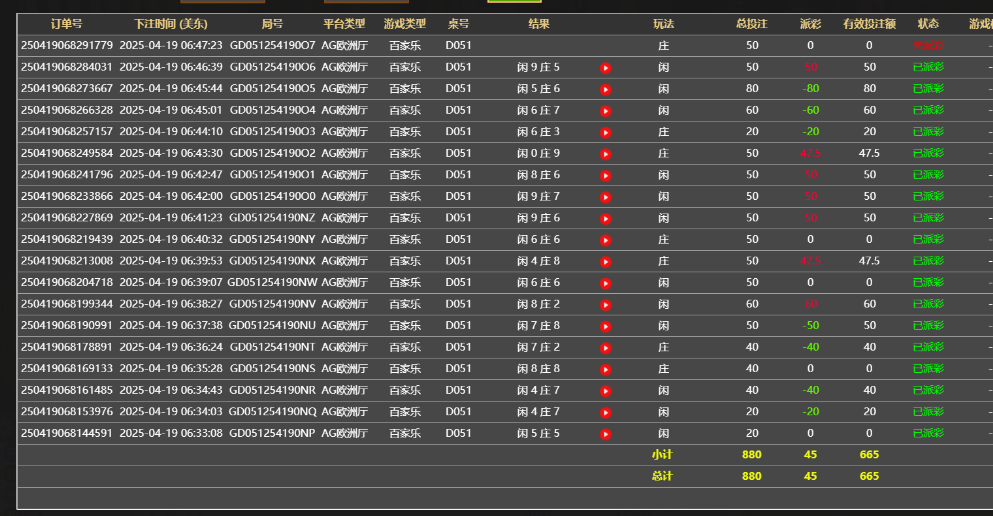Play replay of round GD051254190NZ
Viewport: 993px width, 516px height.
tap(605, 218)
